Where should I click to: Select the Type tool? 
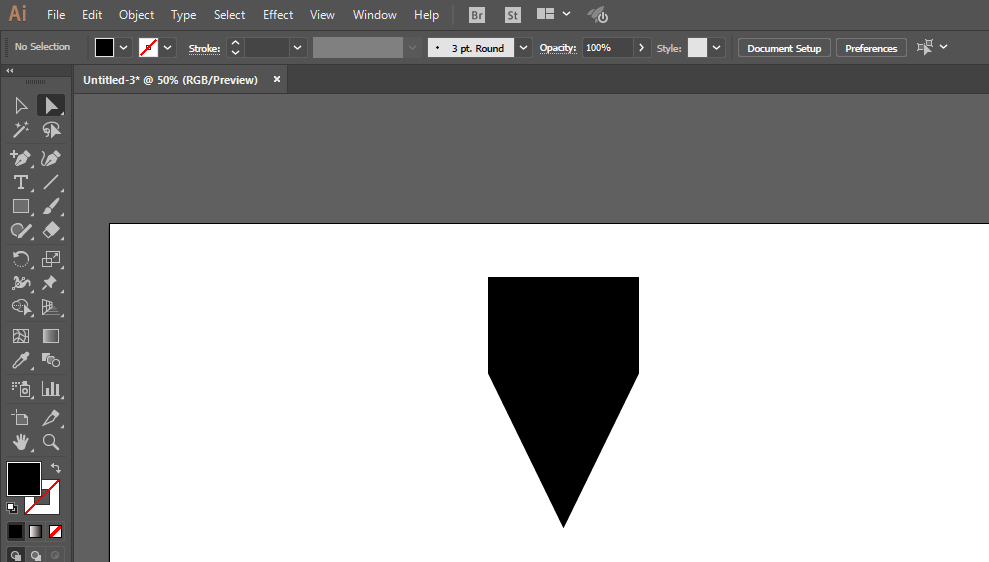21,182
